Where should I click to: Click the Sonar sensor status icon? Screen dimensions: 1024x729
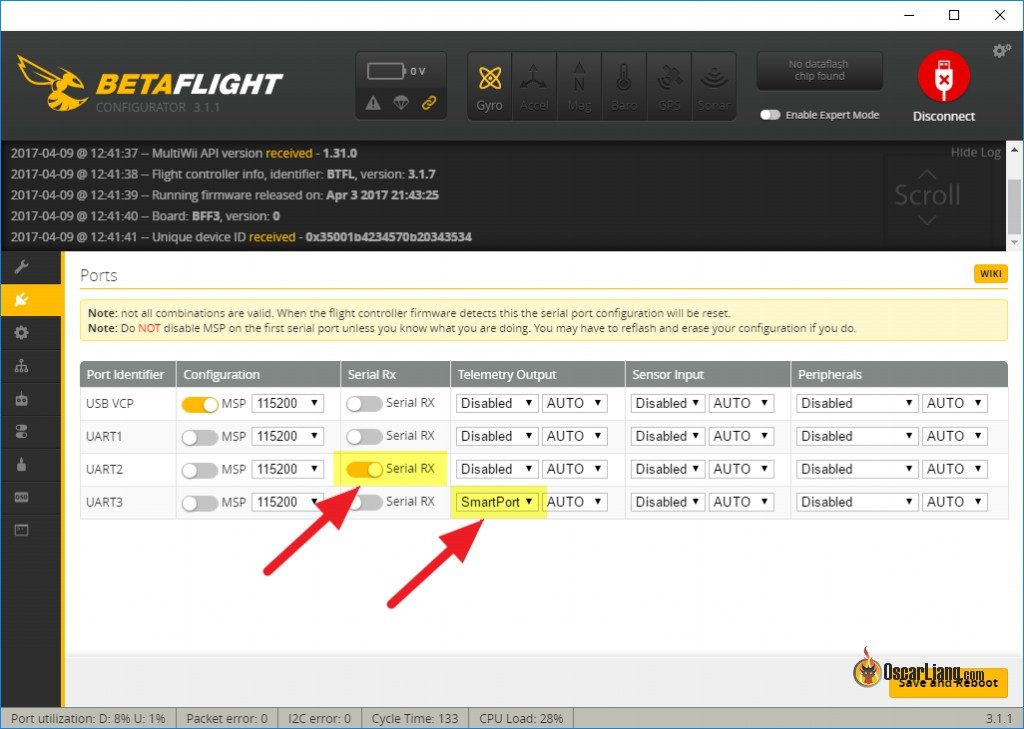point(714,86)
